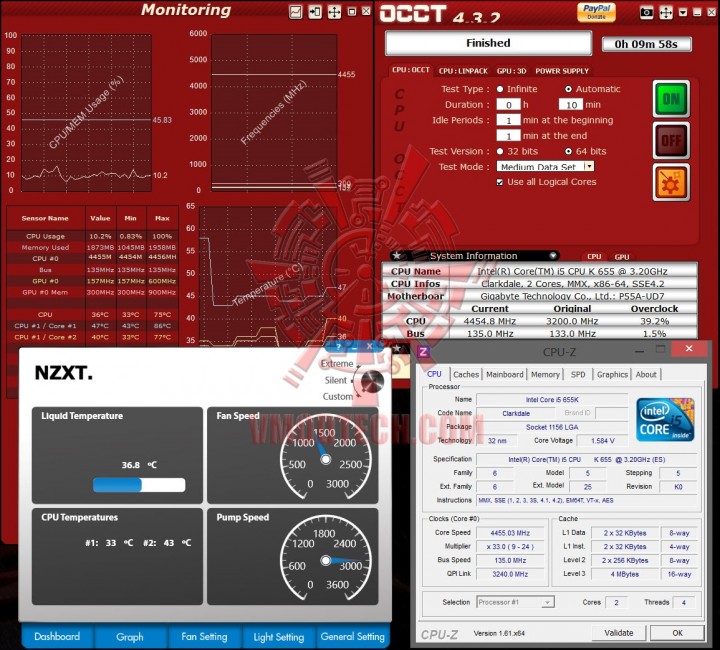Switch to CPU-Z Mainboard tab
720x650 pixels.
click(x=505, y=375)
